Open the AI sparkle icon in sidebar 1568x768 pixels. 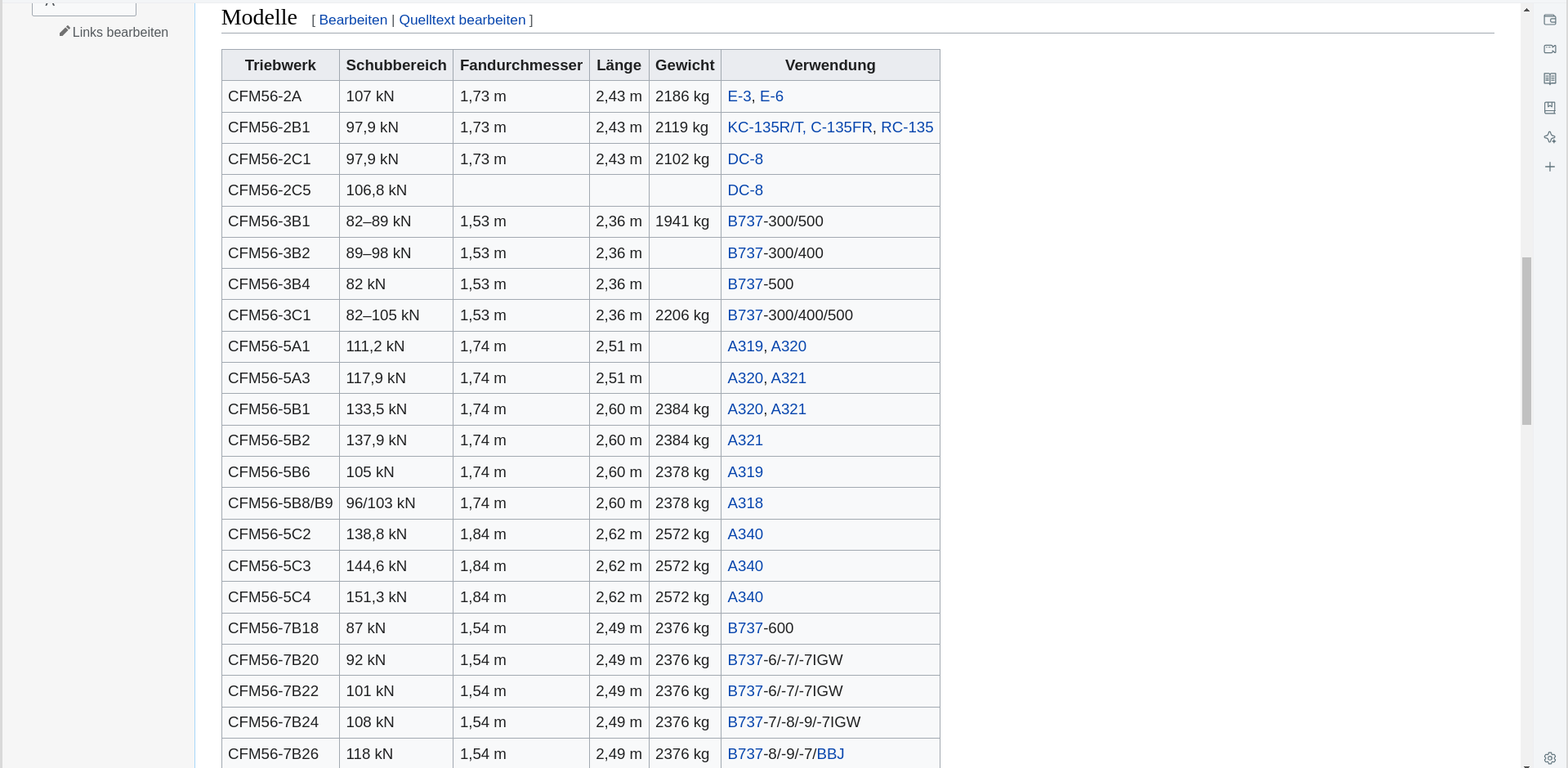pyautogui.click(x=1549, y=137)
